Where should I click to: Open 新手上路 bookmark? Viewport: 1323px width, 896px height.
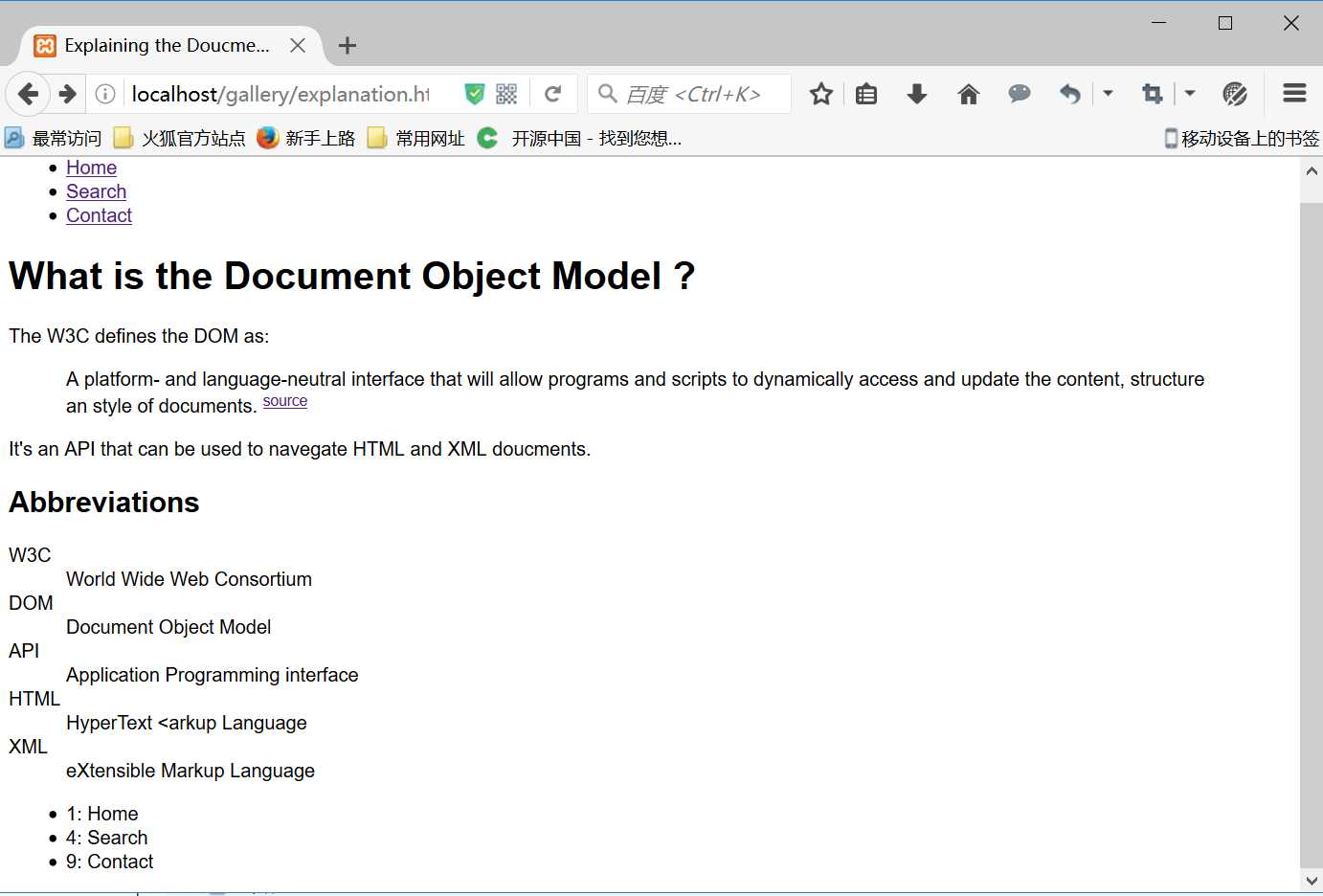[306, 138]
